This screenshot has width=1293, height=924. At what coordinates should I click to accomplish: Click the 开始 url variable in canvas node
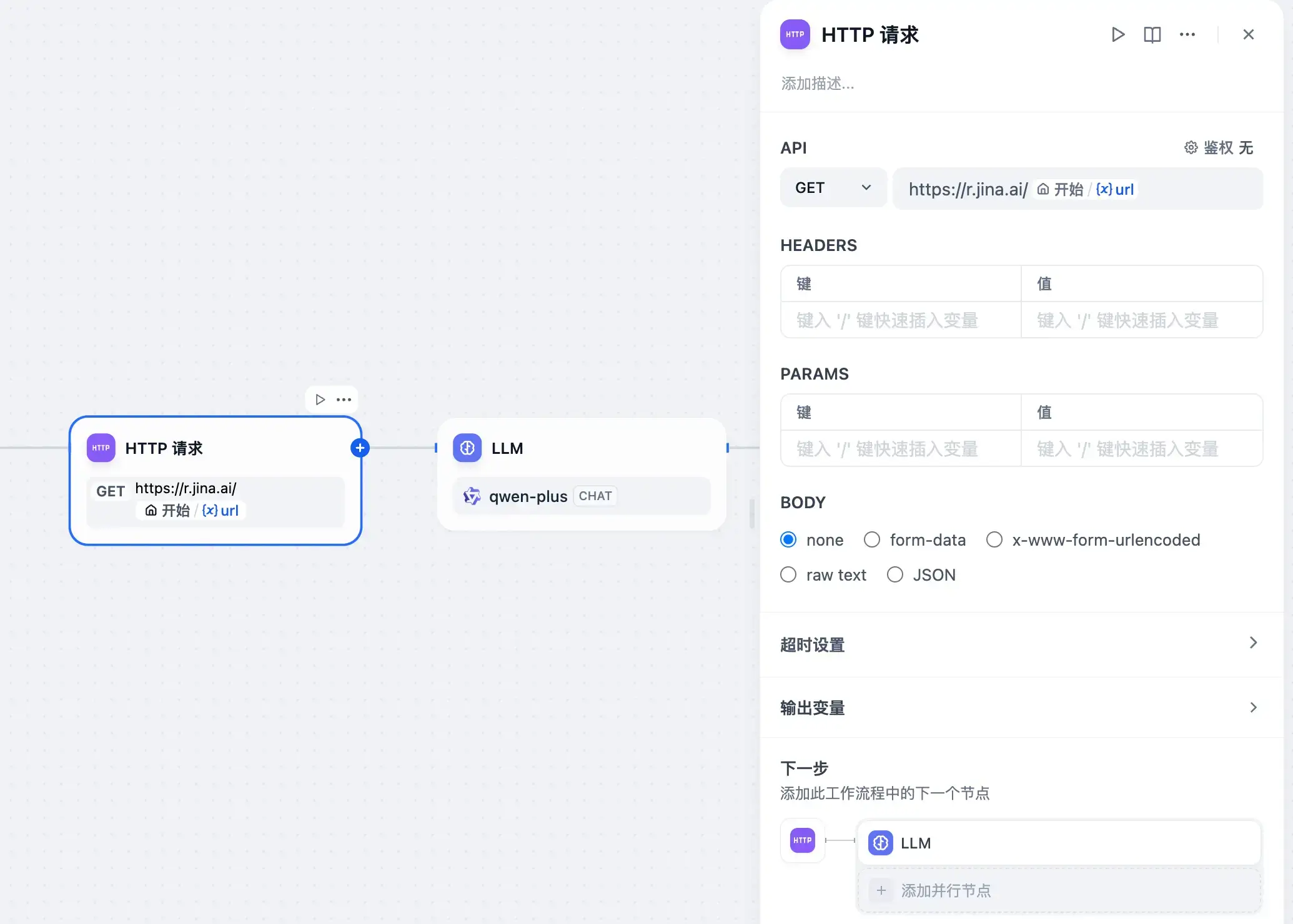tap(192, 511)
